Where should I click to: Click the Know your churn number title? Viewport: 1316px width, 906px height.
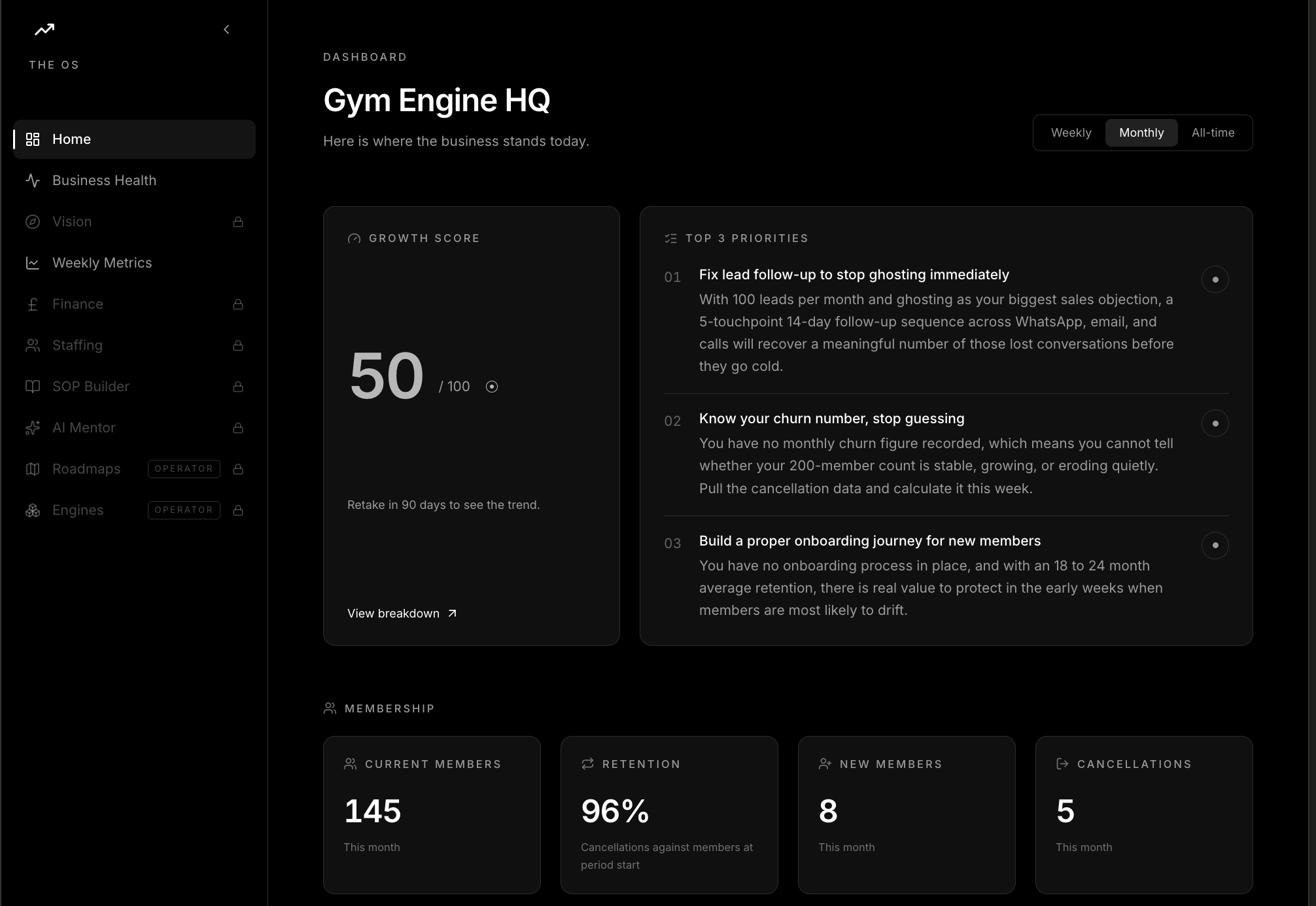click(831, 419)
